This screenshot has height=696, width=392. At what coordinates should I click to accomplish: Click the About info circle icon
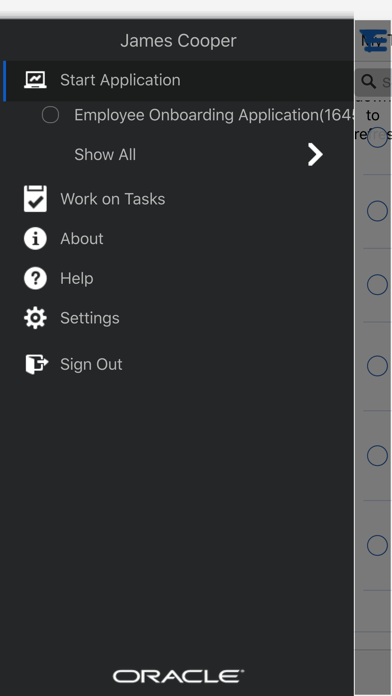[x=35, y=238]
